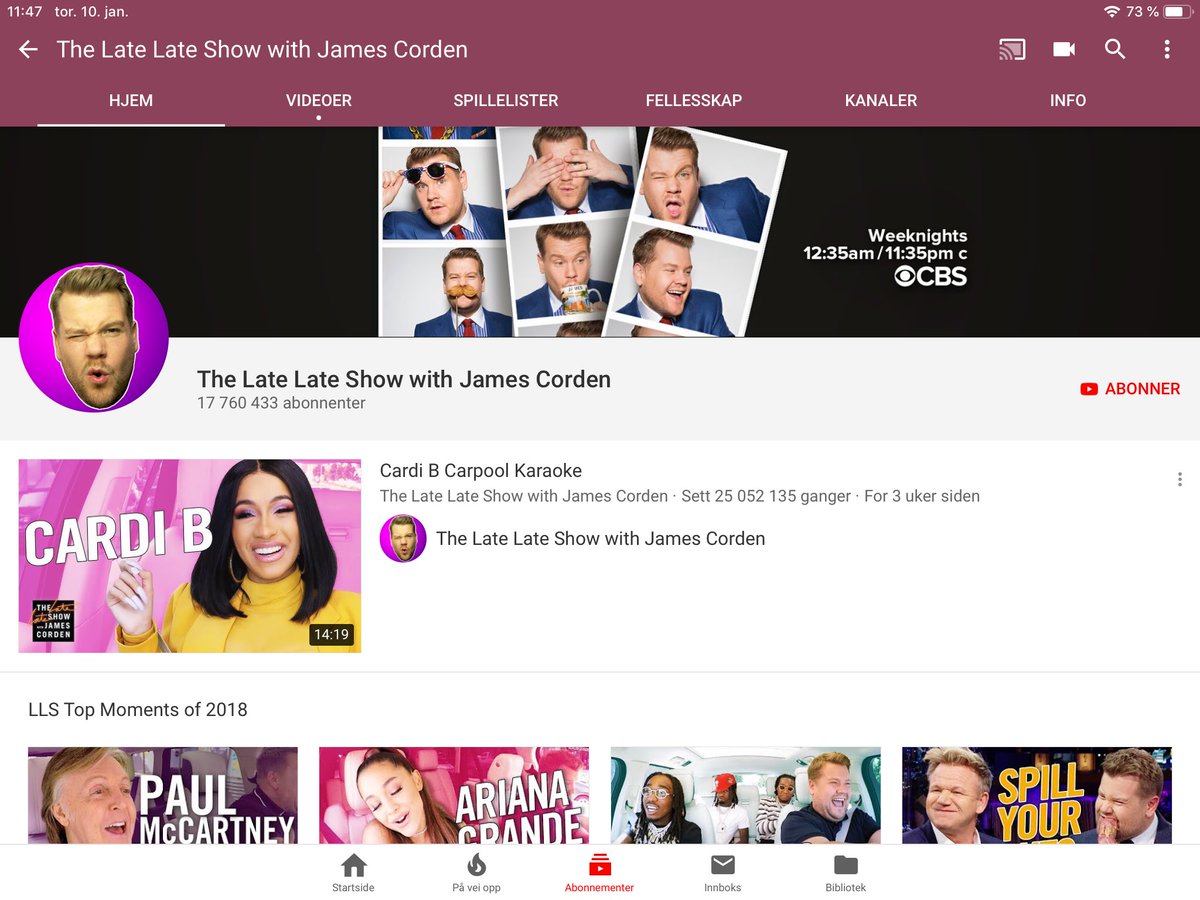Subscribe with the ABONNER button
This screenshot has height=900, width=1200.
point(1130,389)
